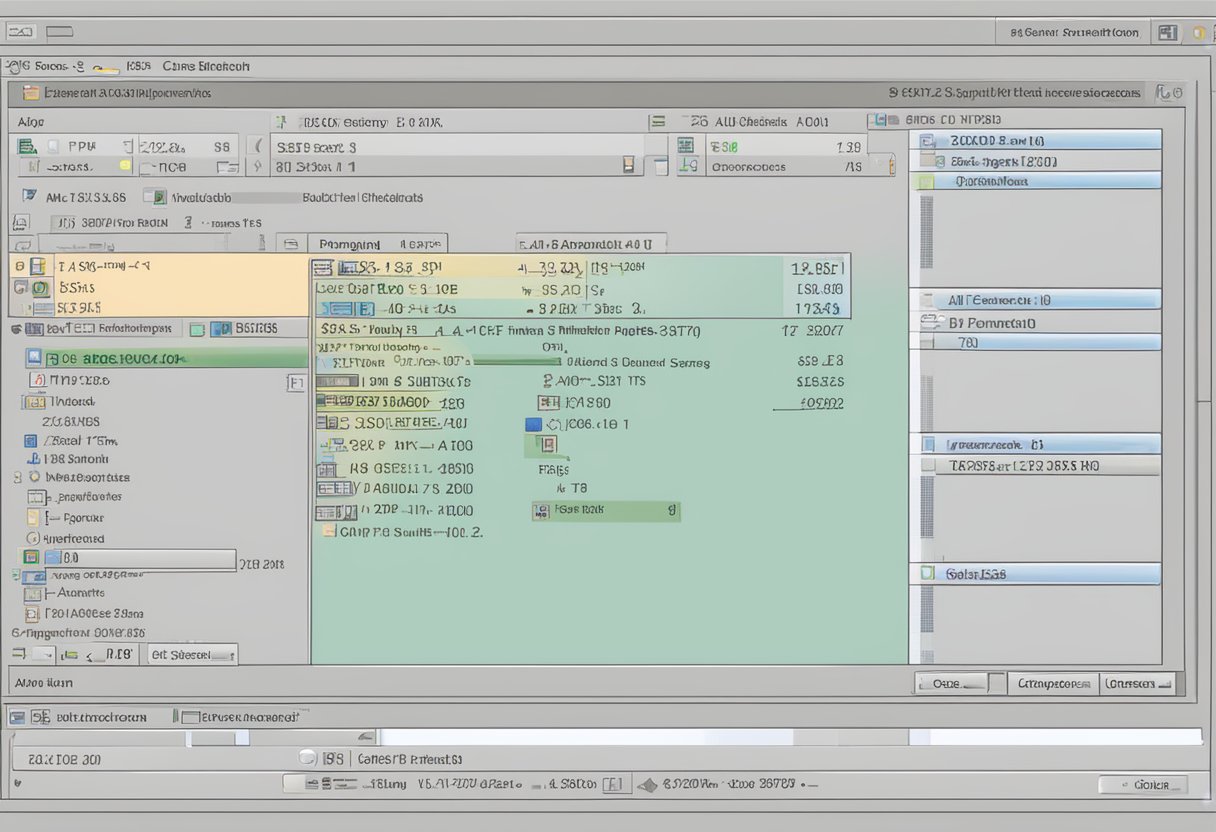Click the blue person icon beside I B8 Satoni
1216x832 pixels.
pyautogui.click(x=32, y=459)
